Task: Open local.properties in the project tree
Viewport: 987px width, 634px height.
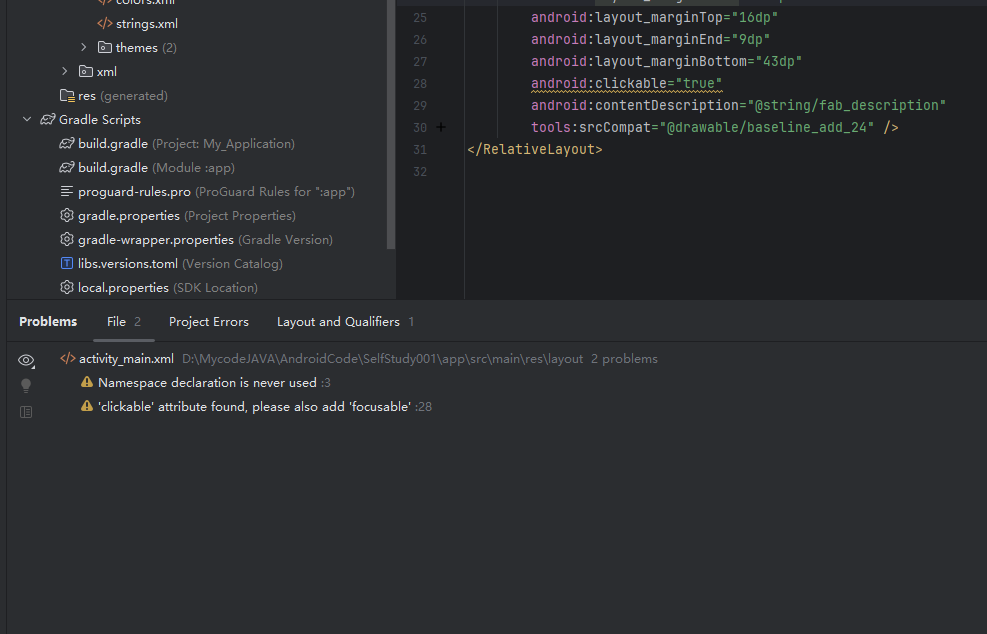Action: (123, 288)
